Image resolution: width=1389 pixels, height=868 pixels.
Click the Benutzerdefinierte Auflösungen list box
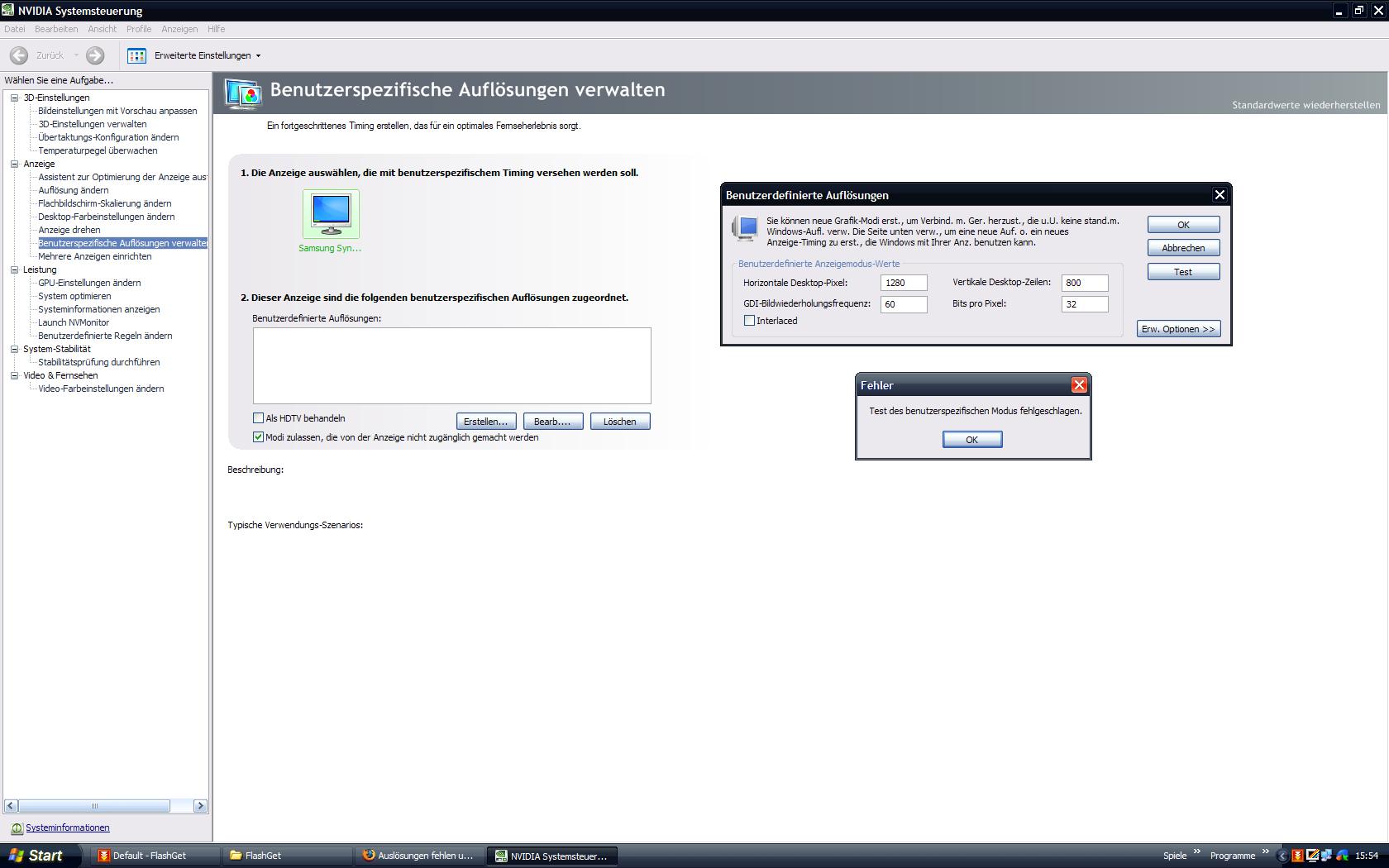pos(452,365)
